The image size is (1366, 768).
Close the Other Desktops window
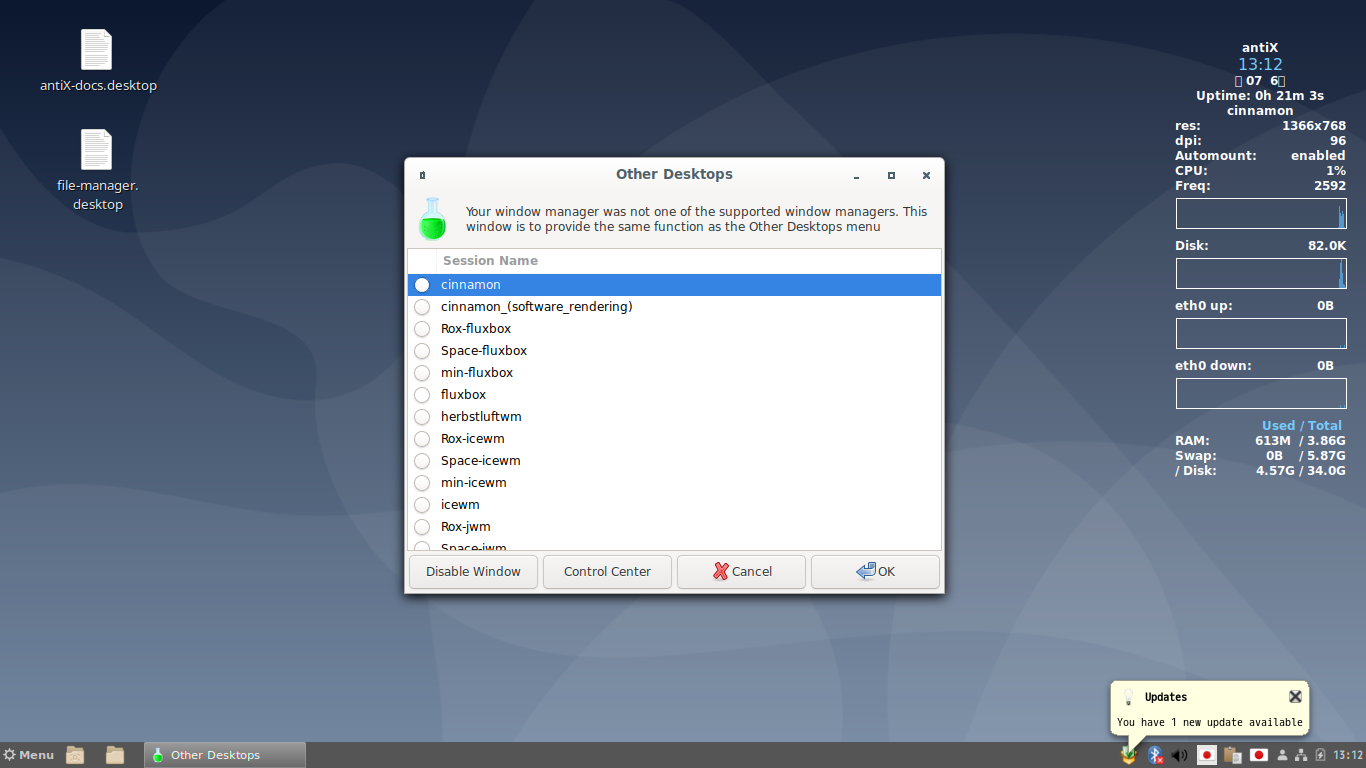[926, 175]
